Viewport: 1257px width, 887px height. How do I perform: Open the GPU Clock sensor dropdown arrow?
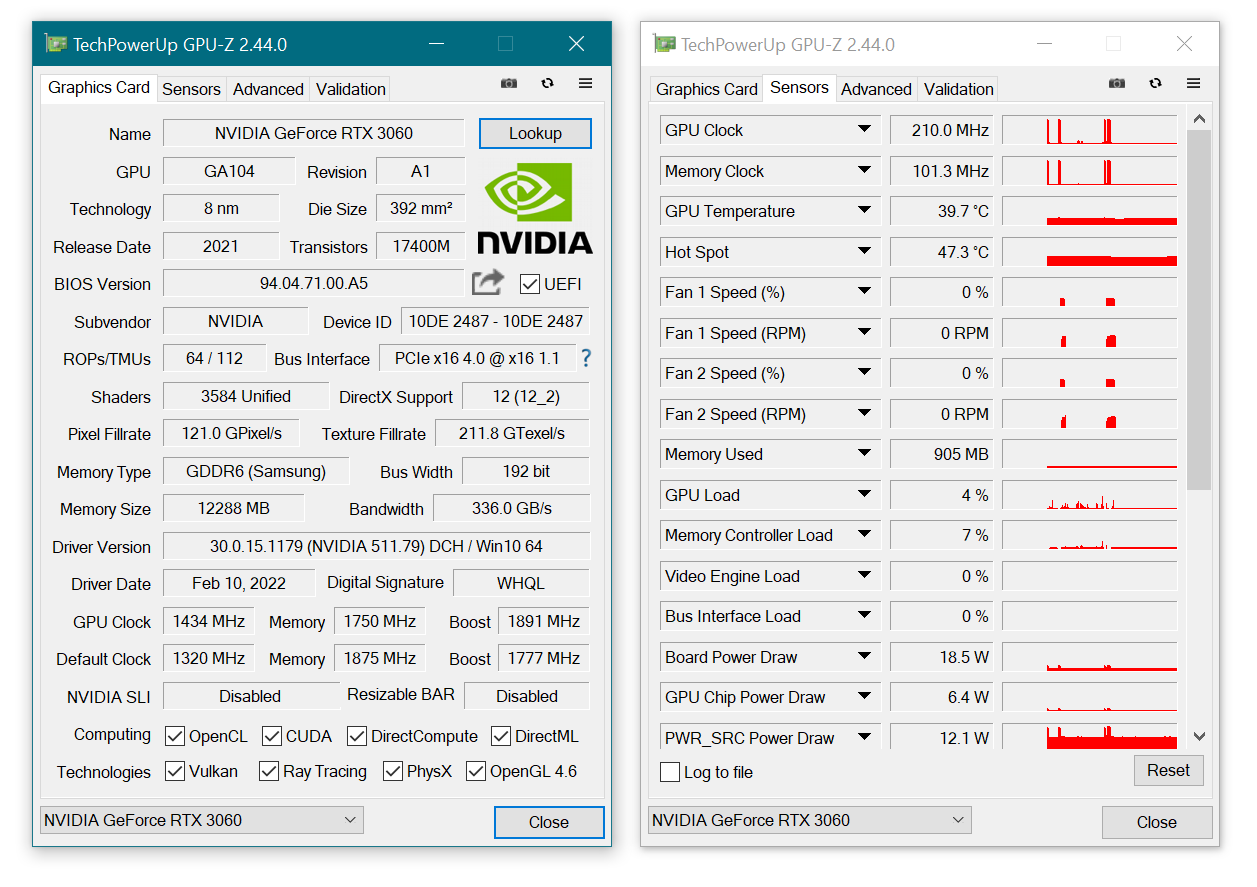point(864,129)
